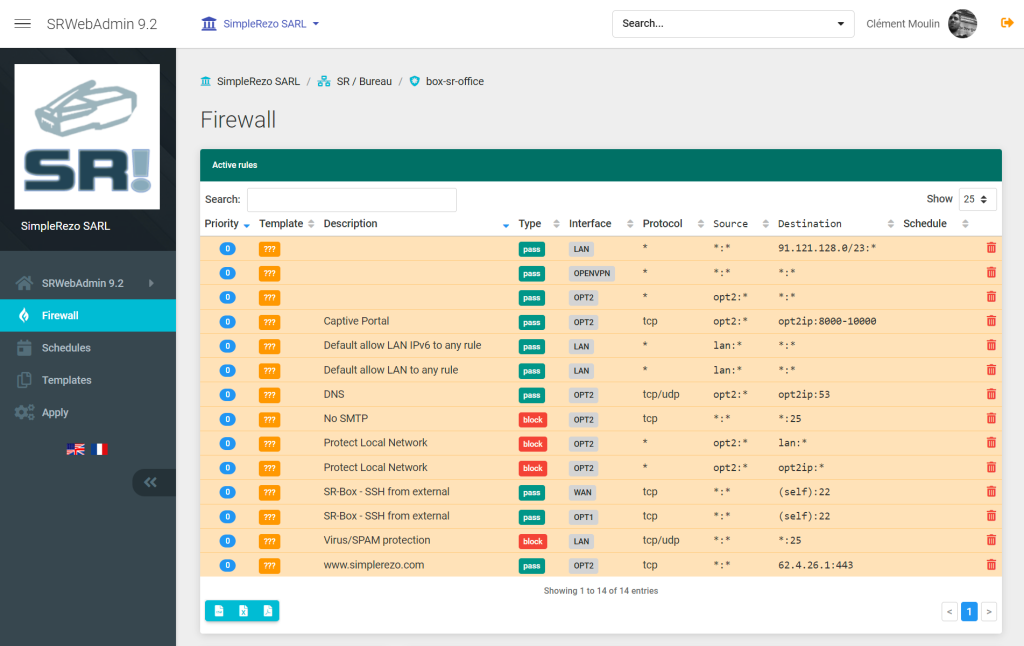Switch language to French flag
This screenshot has height=646, width=1024.
coord(99,449)
